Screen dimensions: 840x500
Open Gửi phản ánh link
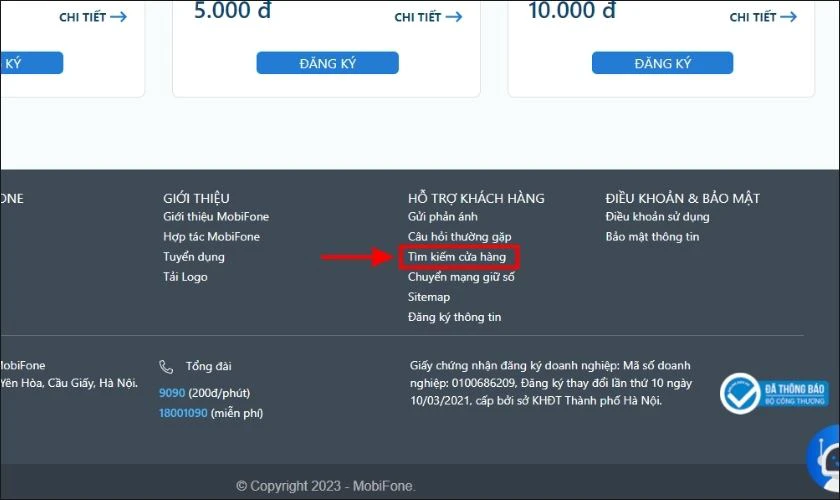[442, 217]
